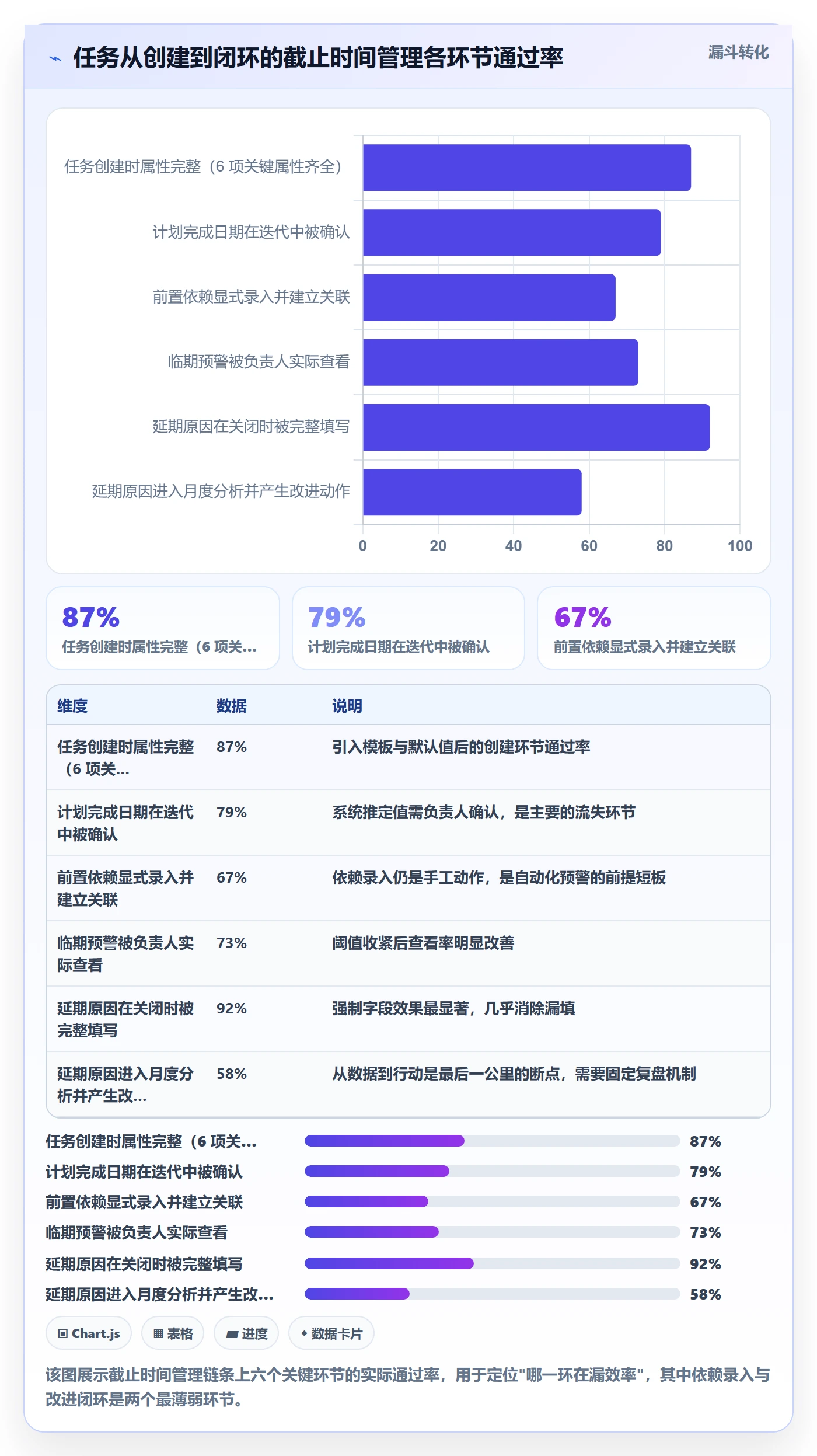Click description 系统推定值需负责人确认 row text

click(x=484, y=812)
